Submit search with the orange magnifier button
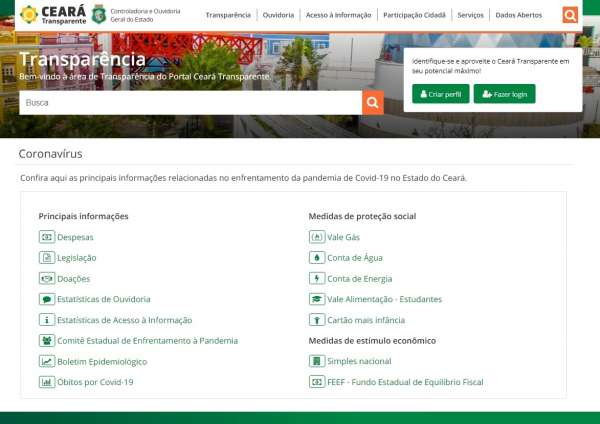Image resolution: width=600 pixels, height=424 pixels. (x=373, y=103)
